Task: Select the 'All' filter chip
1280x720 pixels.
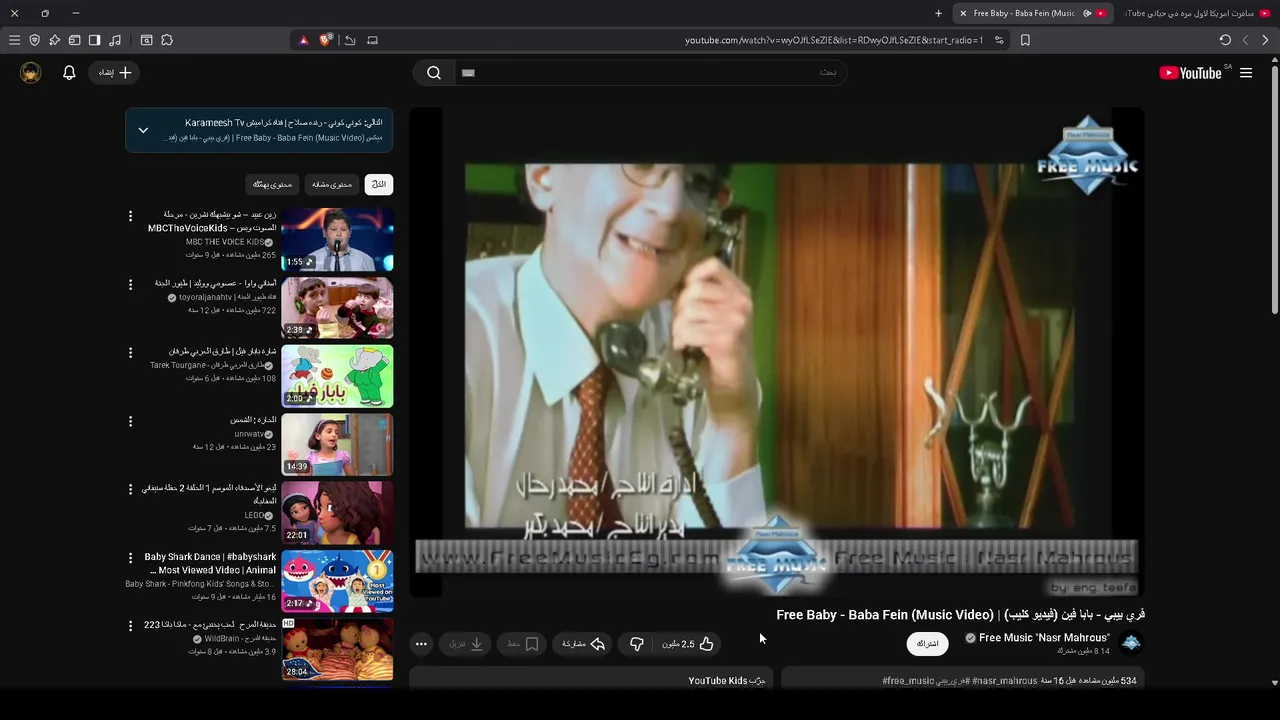Action: 378,184
